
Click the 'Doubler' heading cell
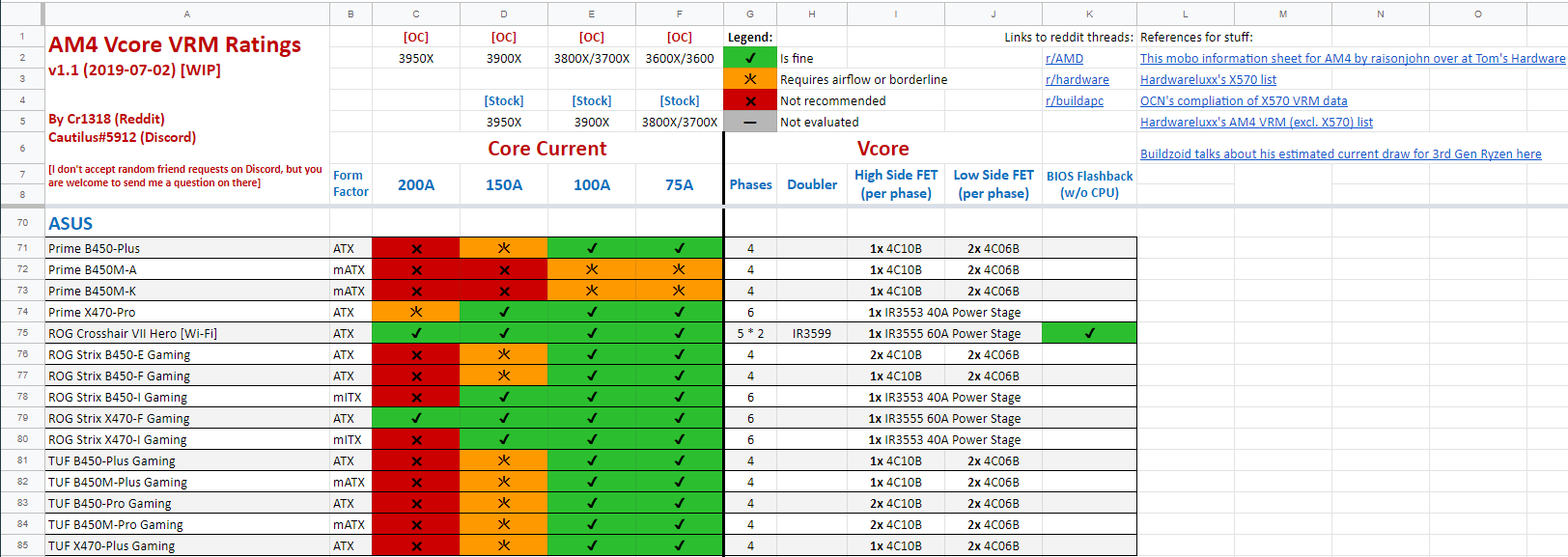pyautogui.click(x=812, y=184)
